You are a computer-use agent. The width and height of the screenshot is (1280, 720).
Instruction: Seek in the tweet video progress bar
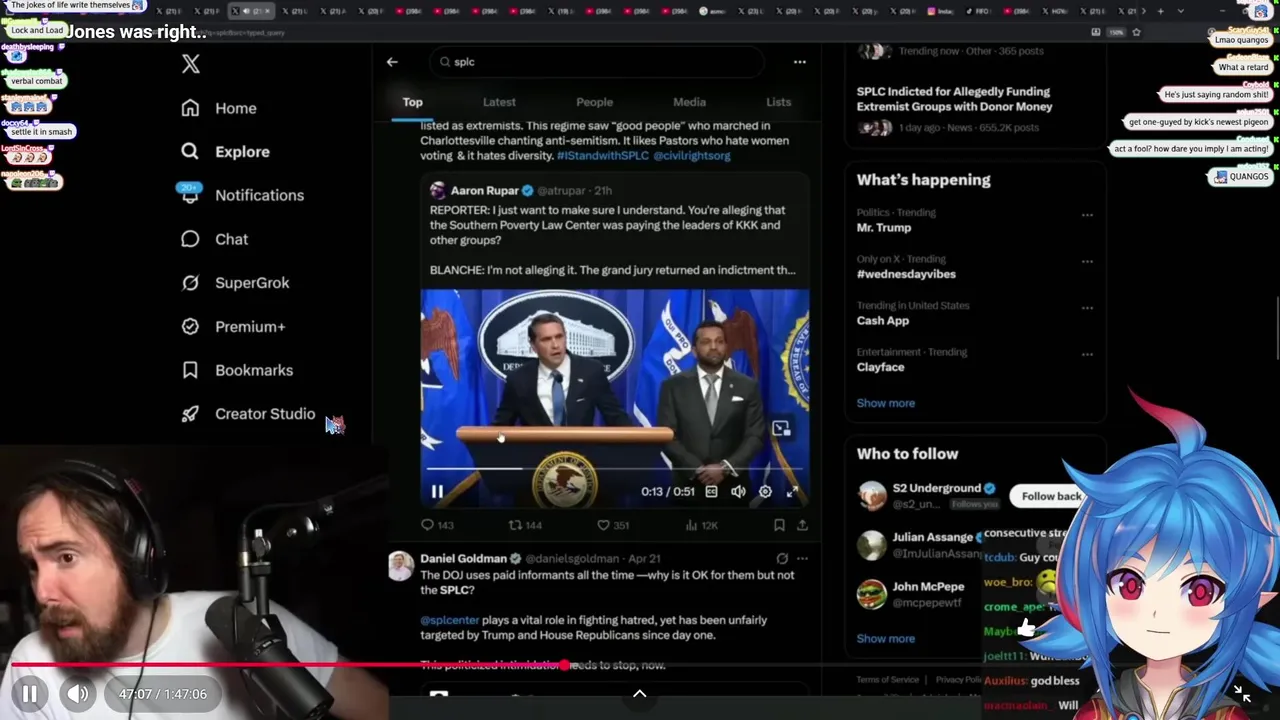[x=614, y=468]
